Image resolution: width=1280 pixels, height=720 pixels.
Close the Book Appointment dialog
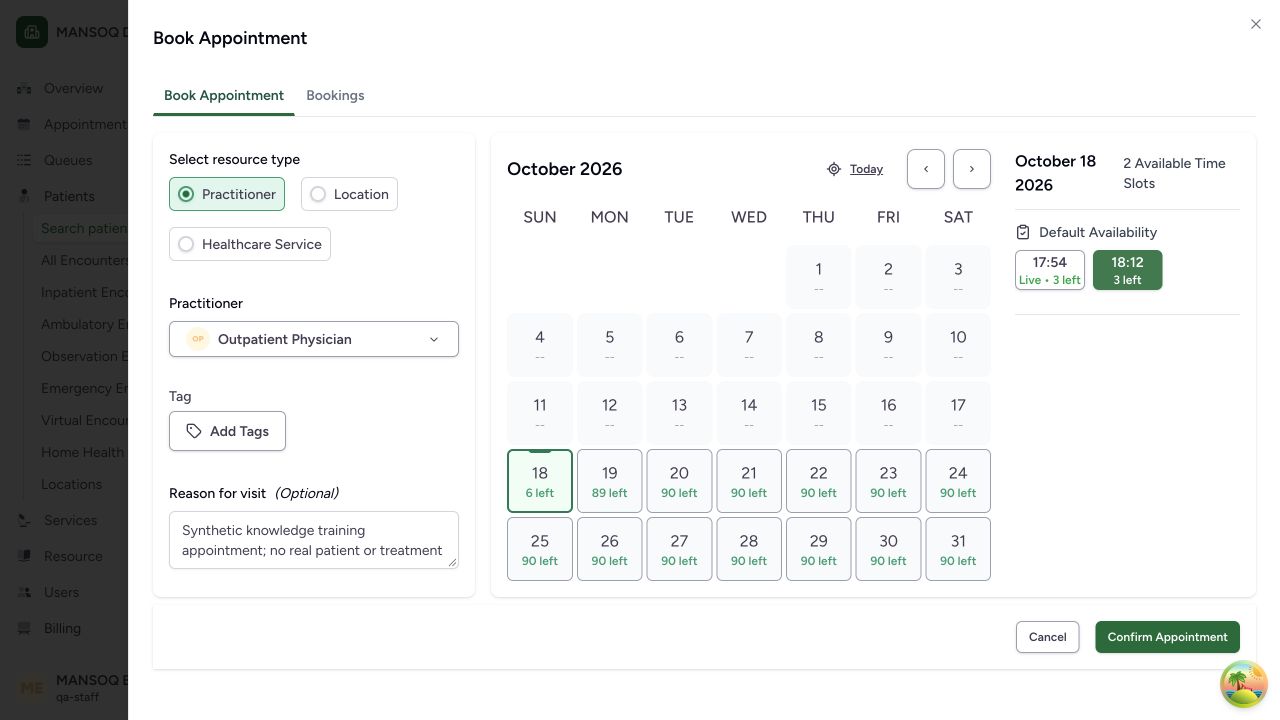point(1256,24)
